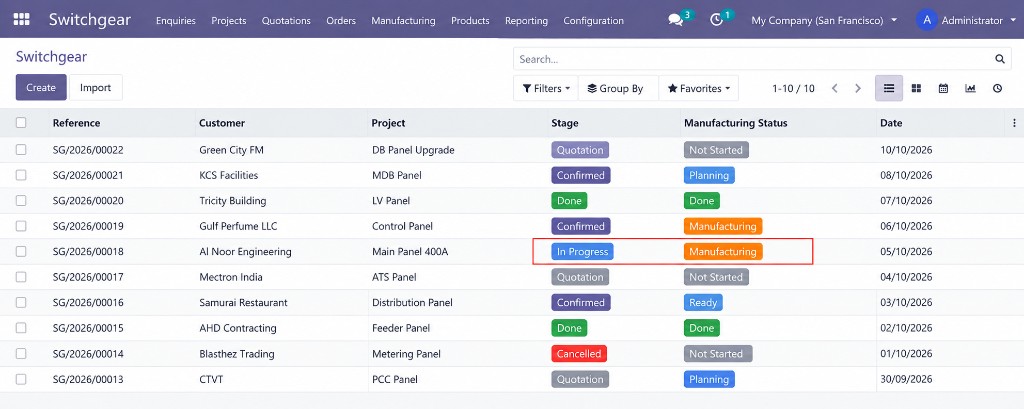Open the conversations chat icon
1024x409 pixels.
coord(676,20)
